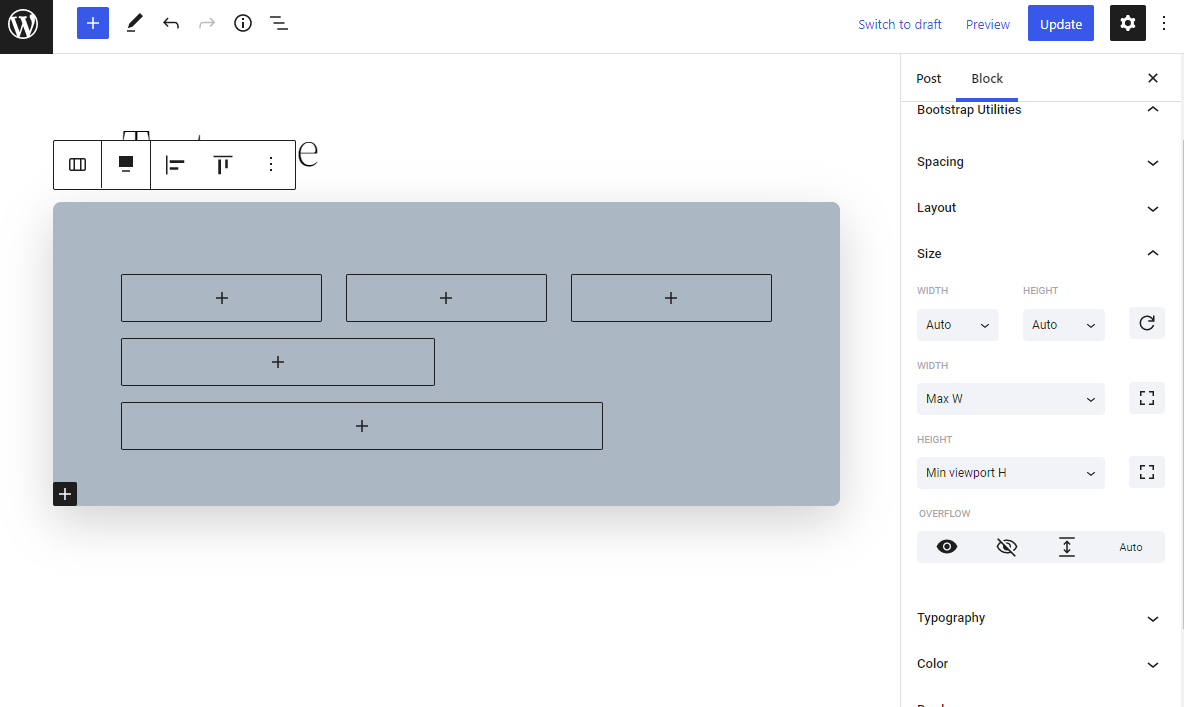Toggle the block inserter plus button
This screenshot has width=1184, height=707.
coord(93,23)
